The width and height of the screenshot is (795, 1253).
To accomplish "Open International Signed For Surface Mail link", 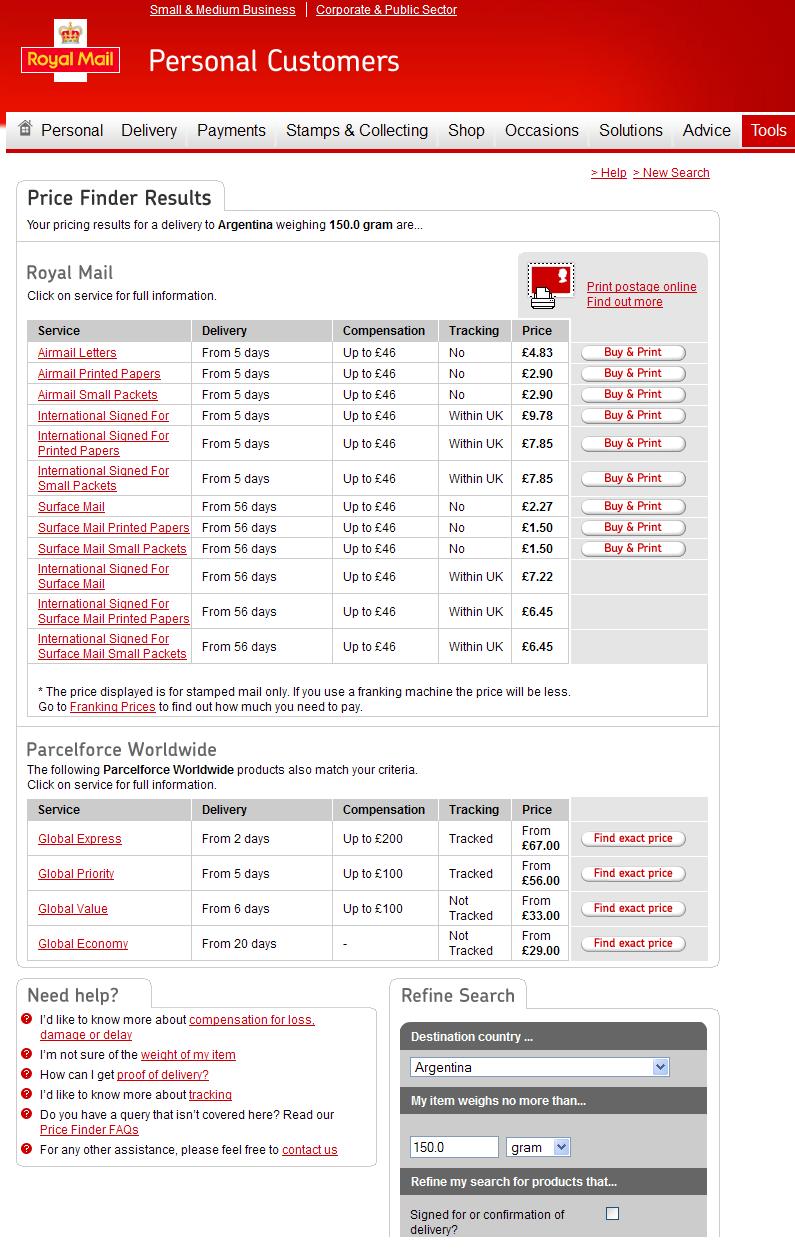I will click(104, 576).
